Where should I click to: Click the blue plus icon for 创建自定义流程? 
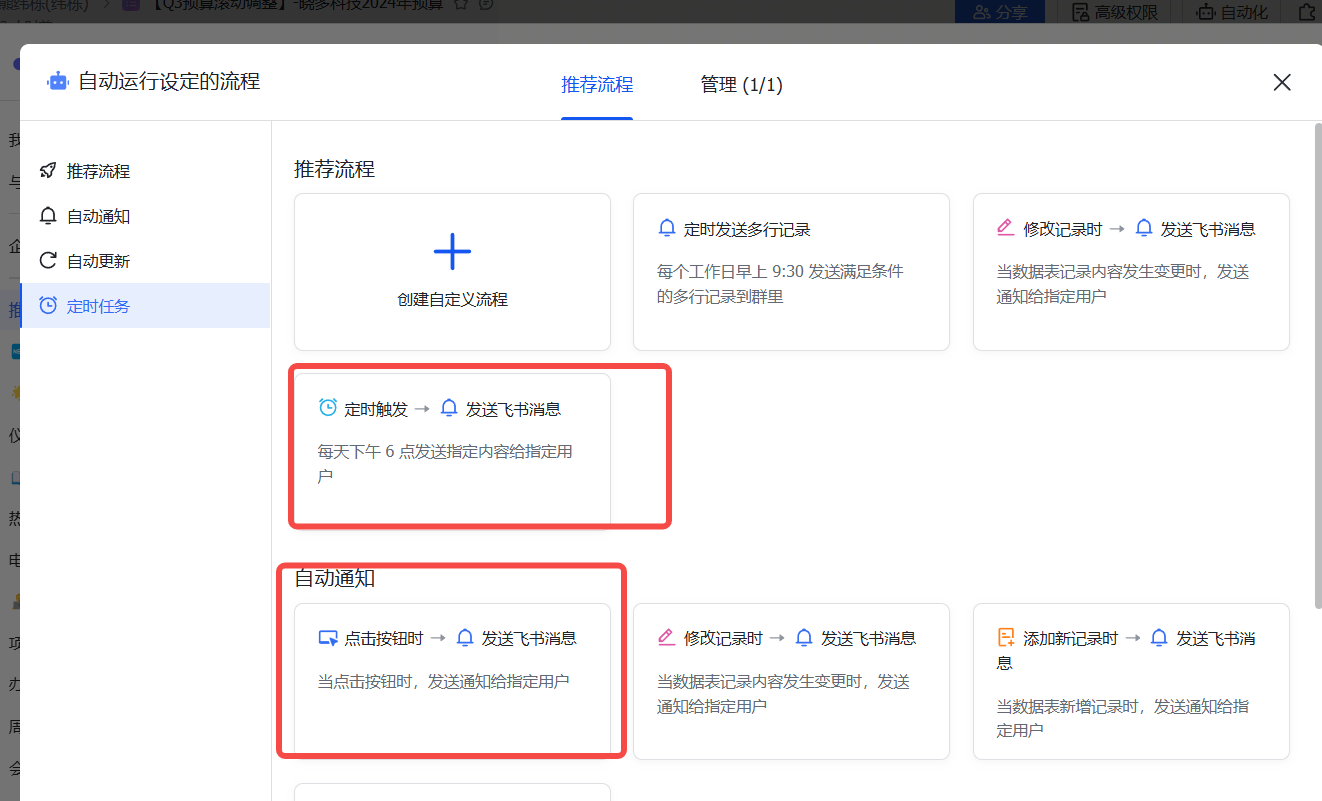pos(452,251)
